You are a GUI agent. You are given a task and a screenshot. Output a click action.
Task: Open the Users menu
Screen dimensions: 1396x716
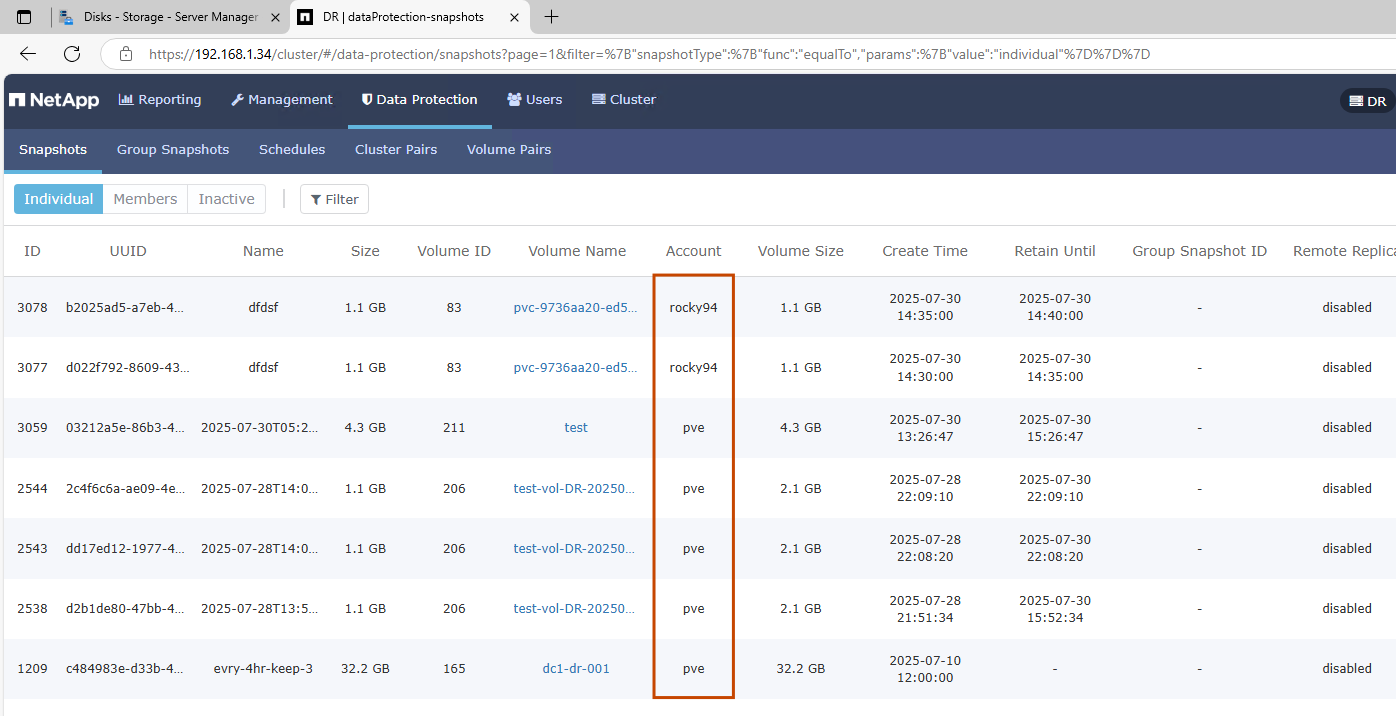[x=535, y=100]
